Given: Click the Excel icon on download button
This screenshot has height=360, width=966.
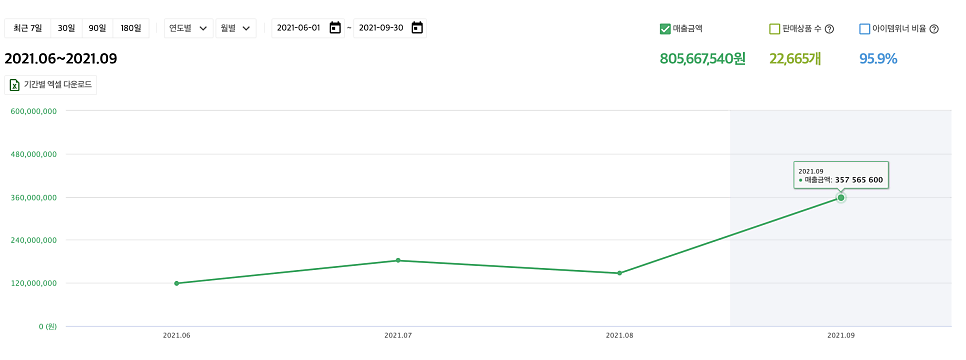Looking at the screenshot, I should point(15,86).
